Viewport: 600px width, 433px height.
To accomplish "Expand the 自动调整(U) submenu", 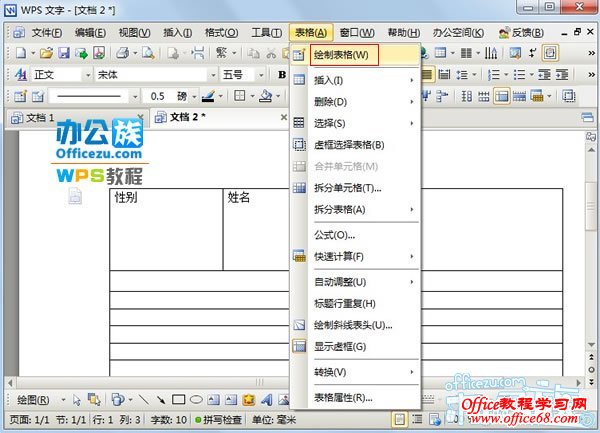I will [412, 282].
